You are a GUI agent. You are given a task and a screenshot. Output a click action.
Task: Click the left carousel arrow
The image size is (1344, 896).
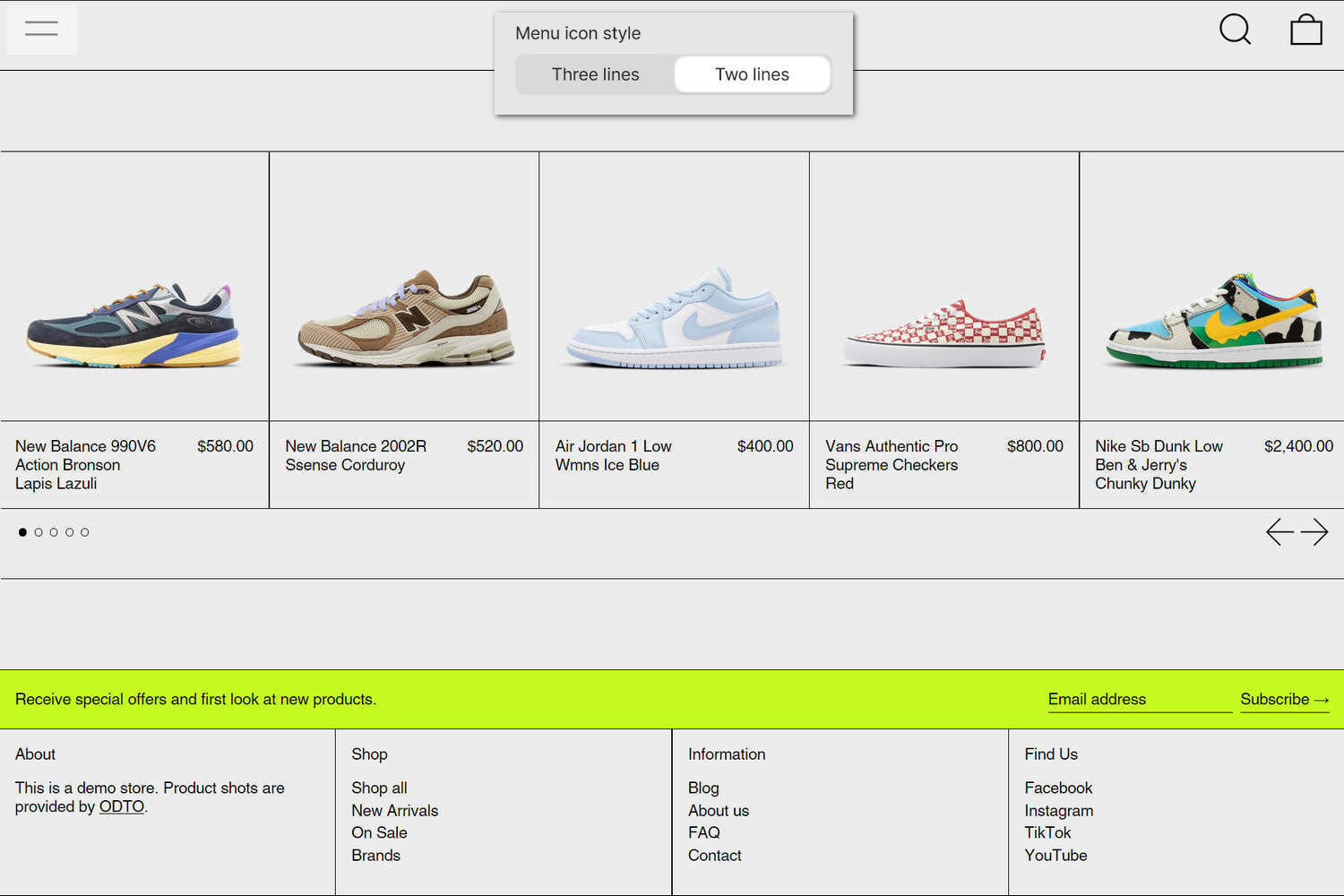(1279, 531)
